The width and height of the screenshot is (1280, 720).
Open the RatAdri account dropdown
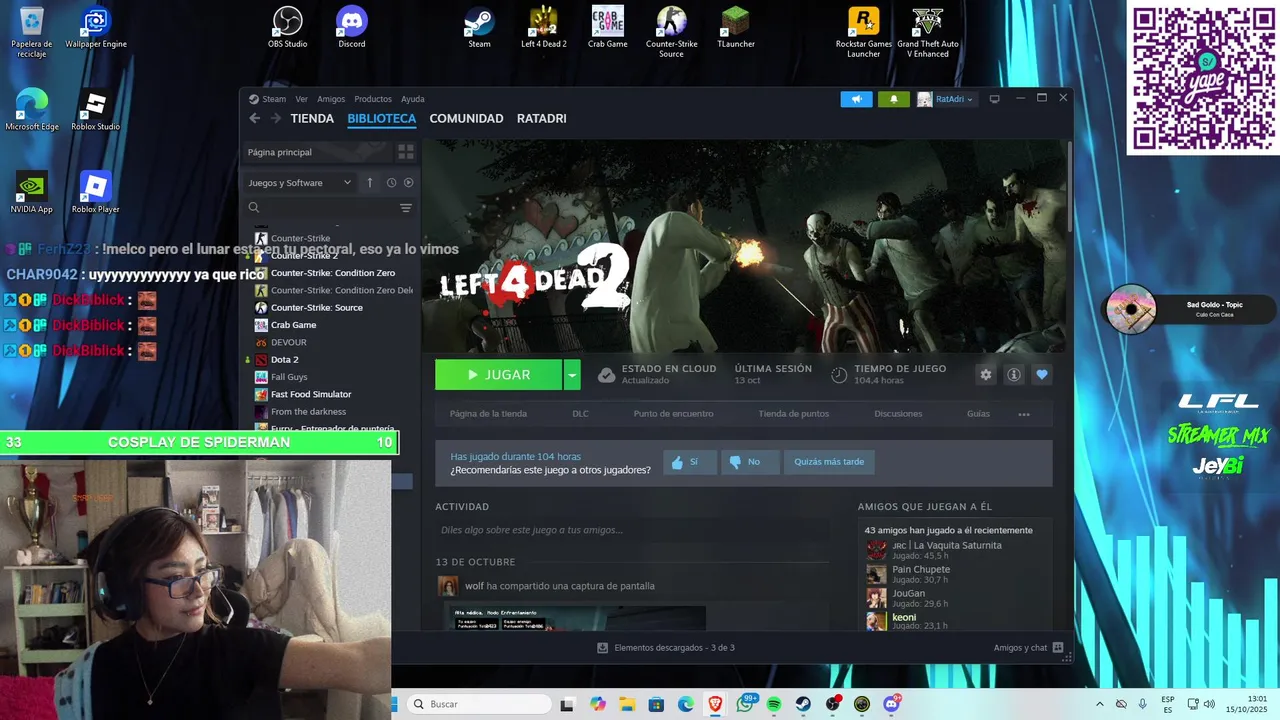pyautogui.click(x=945, y=99)
